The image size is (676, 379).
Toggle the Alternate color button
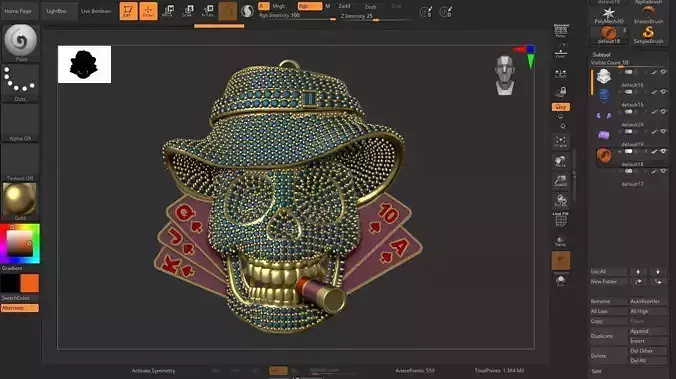[x=20, y=308]
